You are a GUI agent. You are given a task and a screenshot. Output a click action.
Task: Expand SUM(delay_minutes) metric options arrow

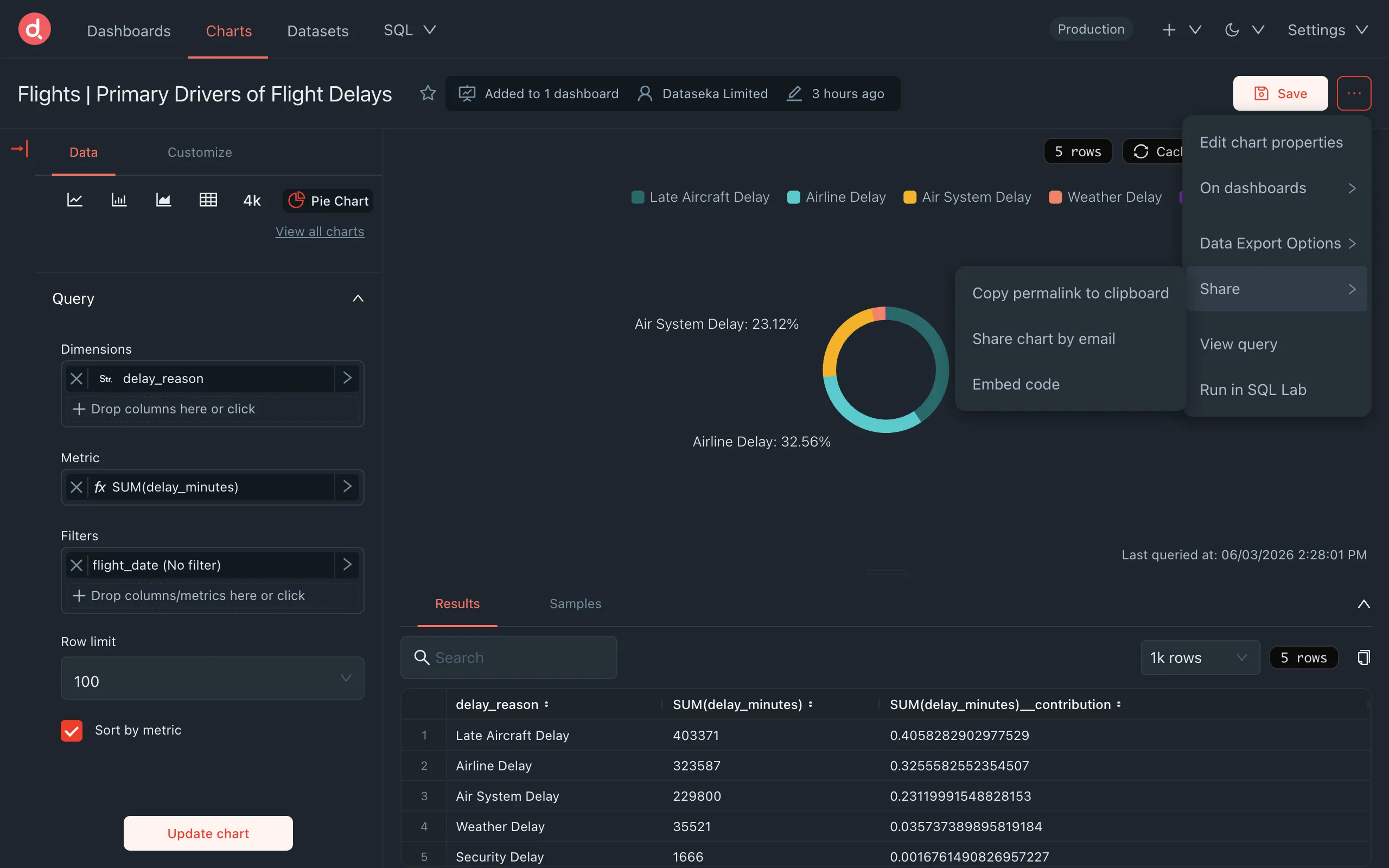347,486
